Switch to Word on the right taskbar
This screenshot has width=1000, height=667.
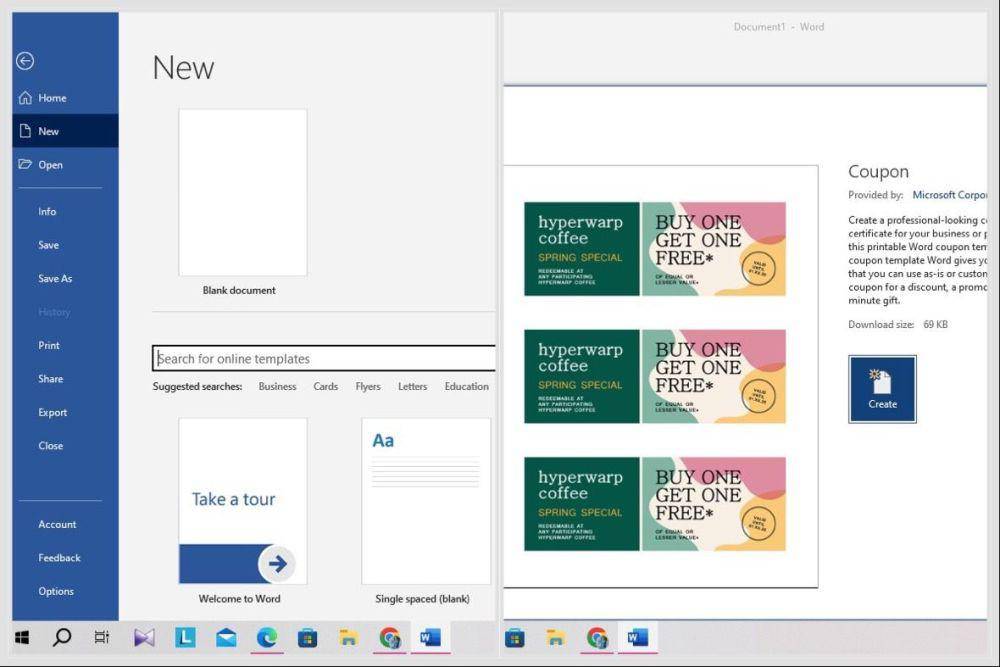638,637
